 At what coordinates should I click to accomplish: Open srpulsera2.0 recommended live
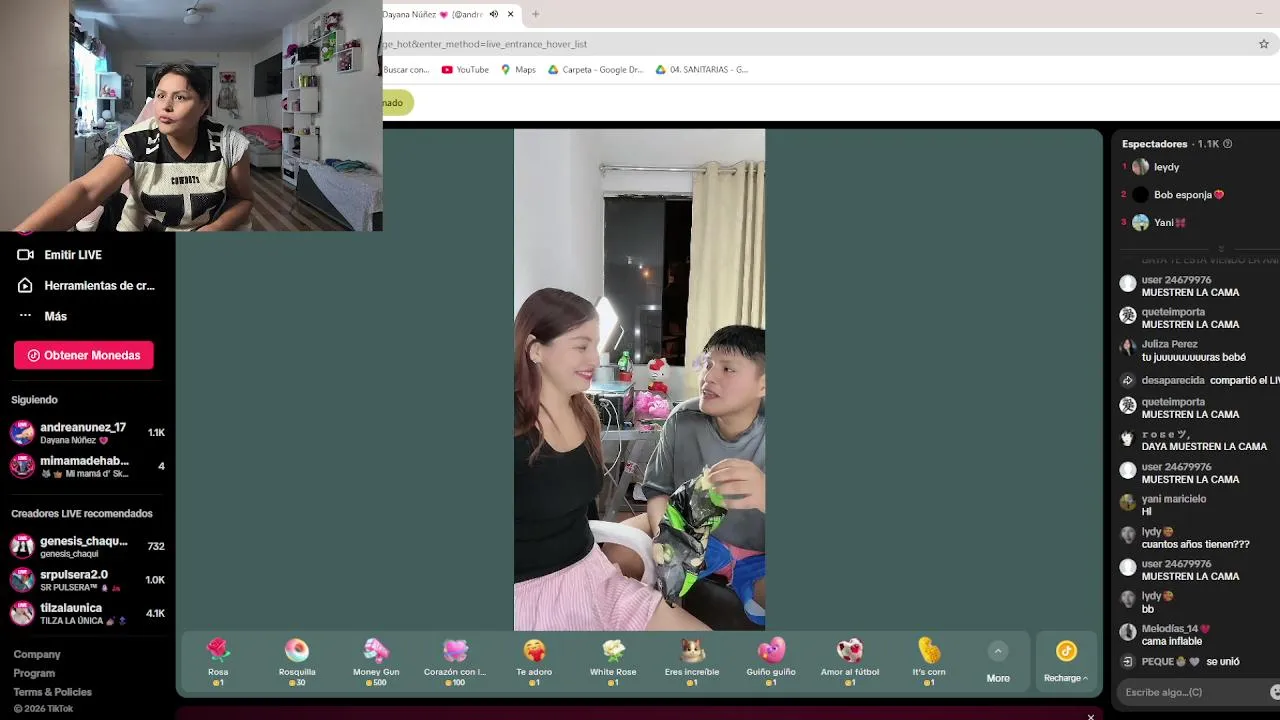pyautogui.click(x=87, y=580)
